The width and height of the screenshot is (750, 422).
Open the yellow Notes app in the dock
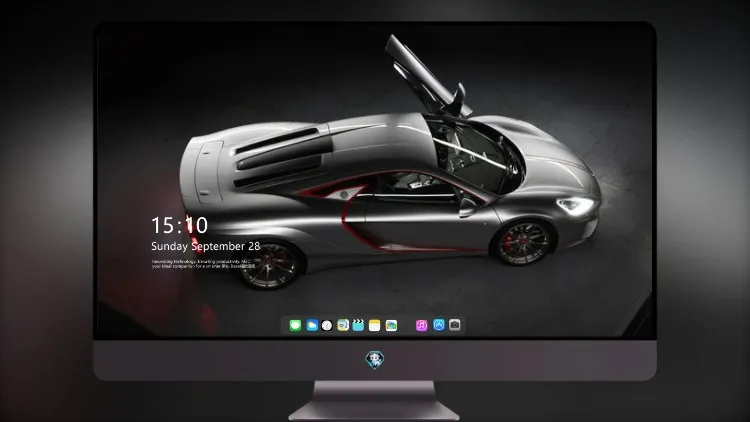(375, 325)
